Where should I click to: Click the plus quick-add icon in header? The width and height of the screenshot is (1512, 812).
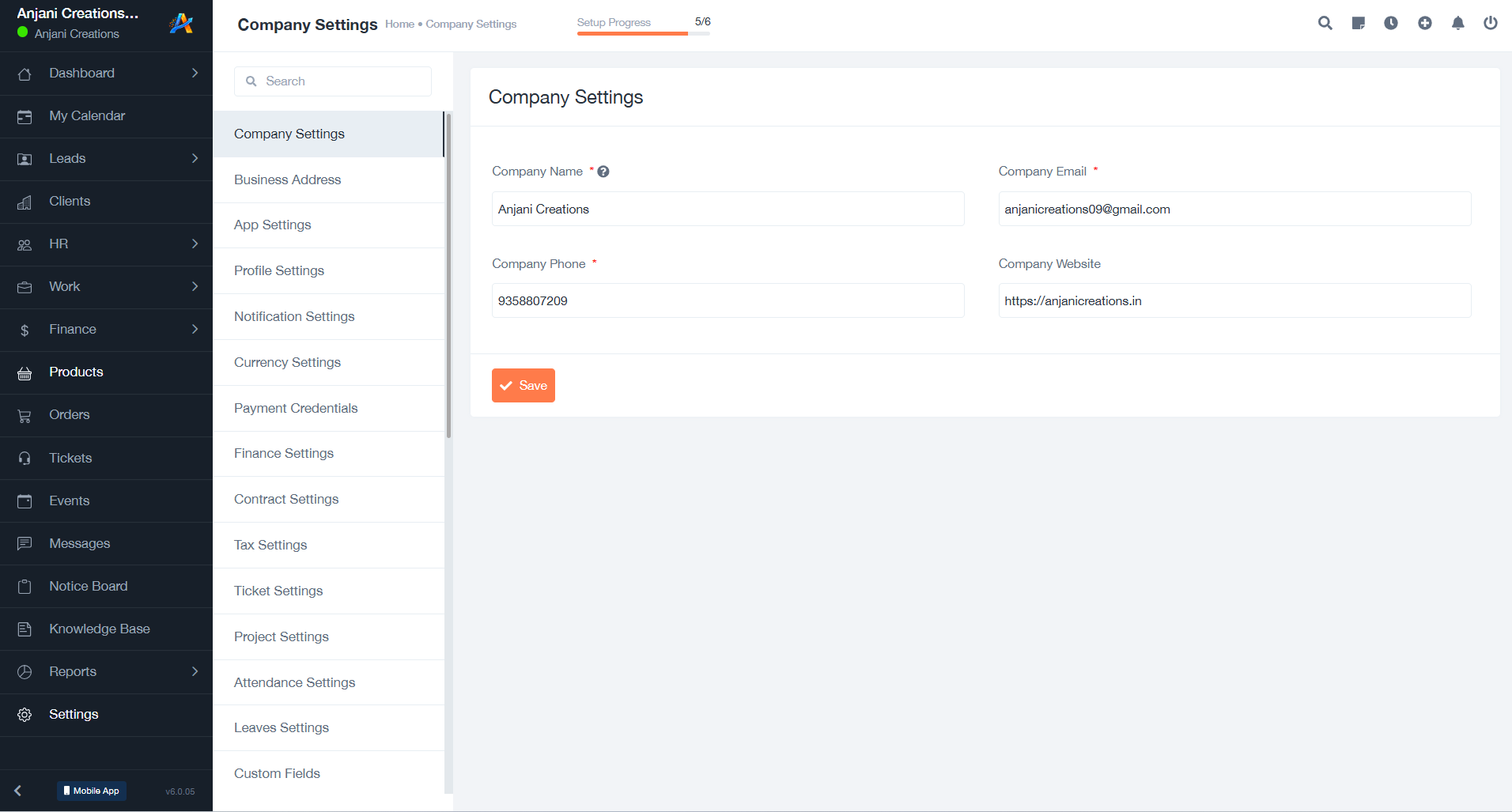coord(1425,23)
